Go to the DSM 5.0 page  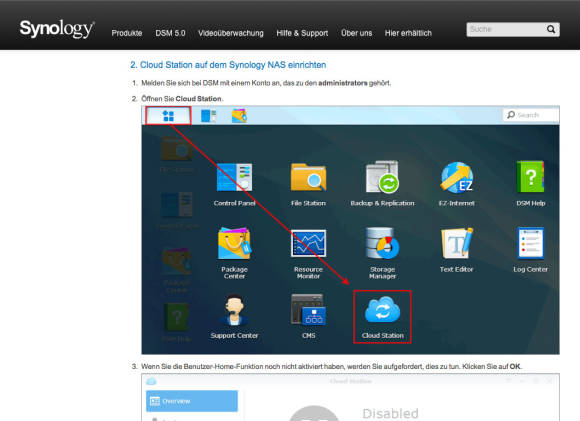170,33
